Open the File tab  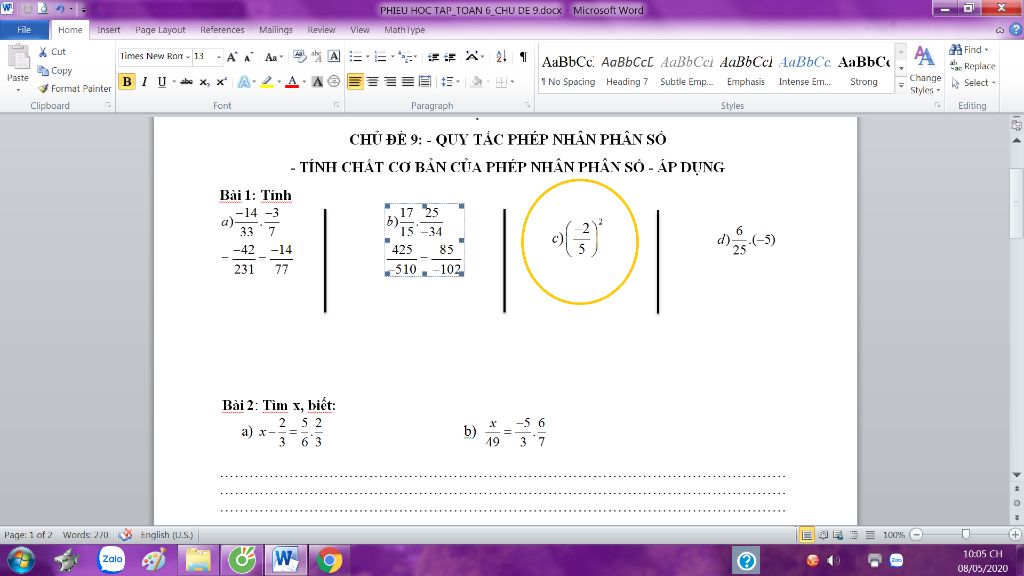point(24,30)
